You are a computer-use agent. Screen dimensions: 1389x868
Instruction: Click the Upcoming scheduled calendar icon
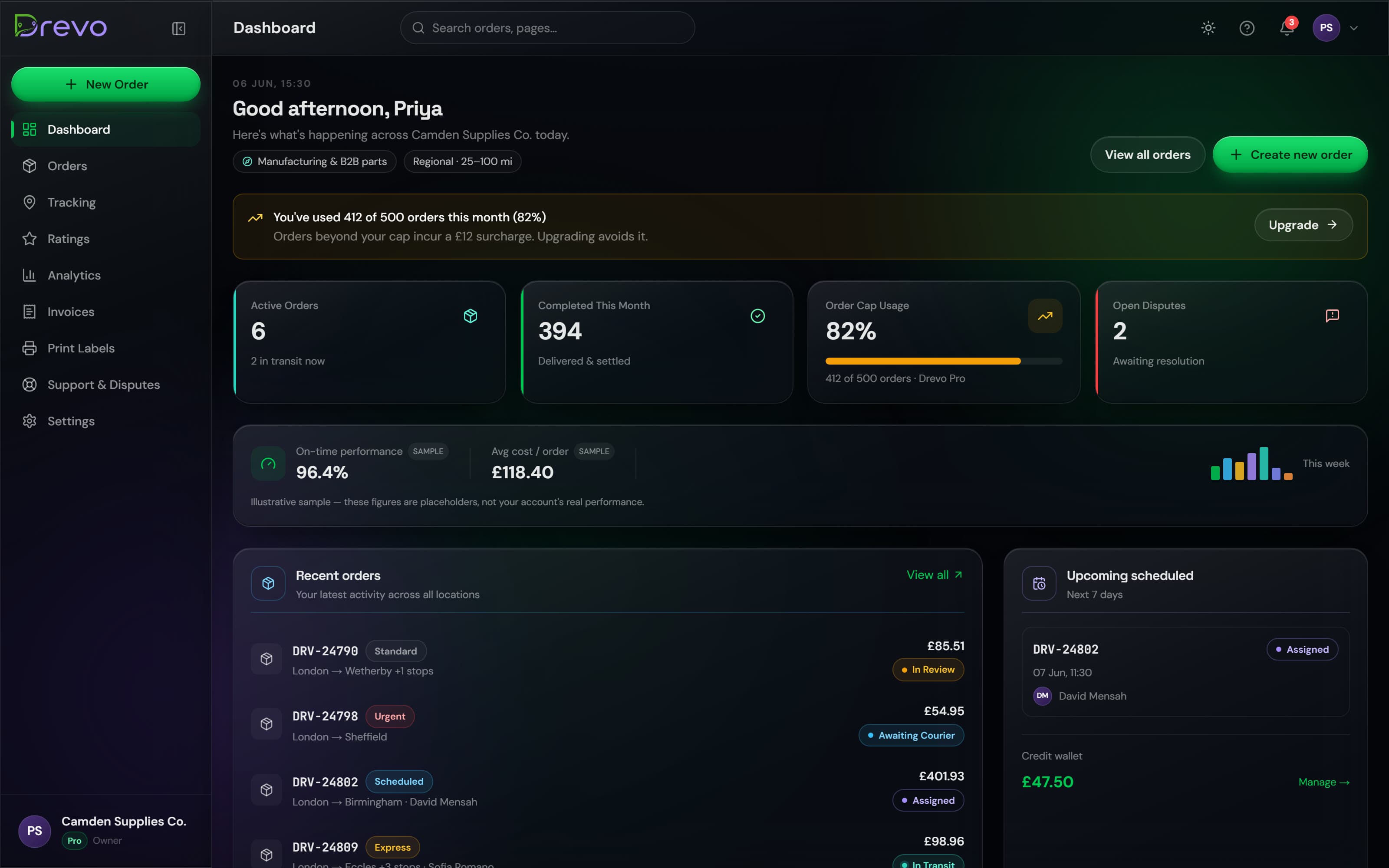click(x=1039, y=583)
